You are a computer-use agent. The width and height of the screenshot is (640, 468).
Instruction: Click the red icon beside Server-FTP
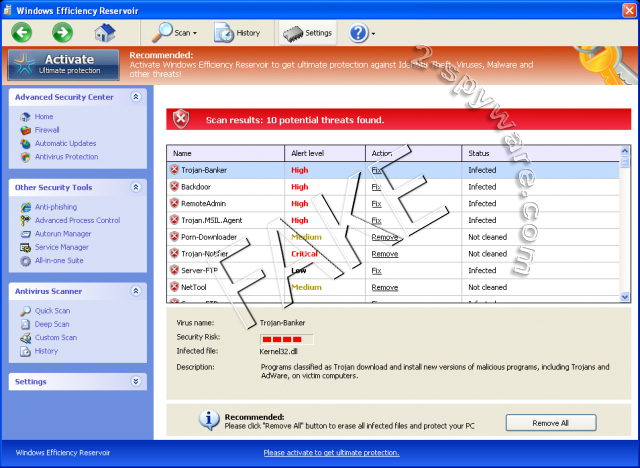(174, 270)
